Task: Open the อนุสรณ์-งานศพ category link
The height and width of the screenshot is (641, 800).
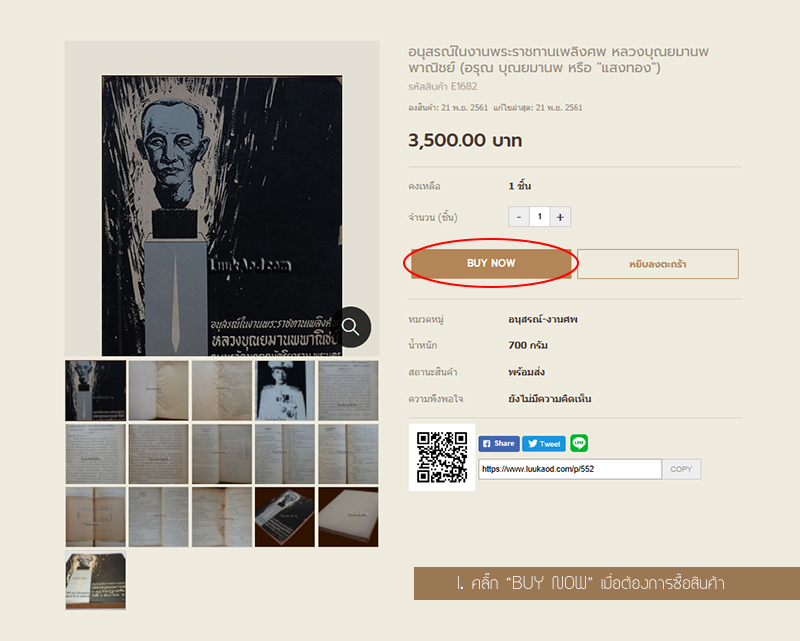Action: tap(543, 319)
